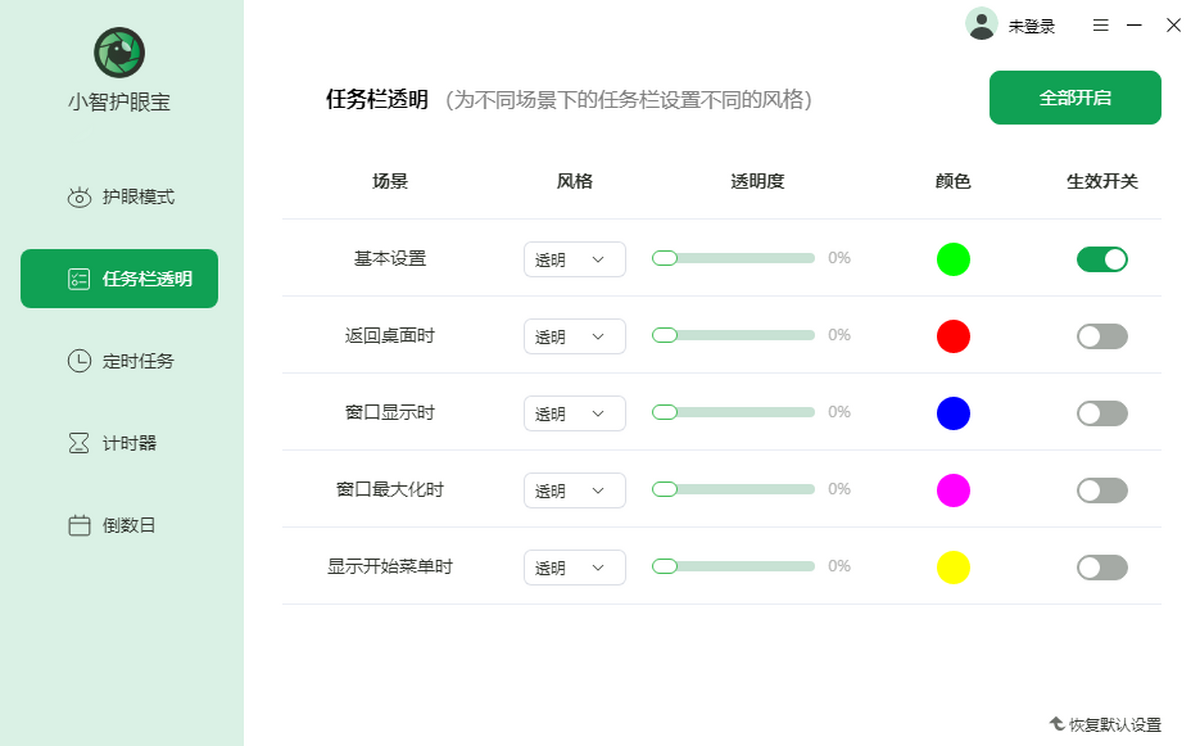
Task: Expand the style dropdown for 窗口显示时
Action: [x=574, y=413]
